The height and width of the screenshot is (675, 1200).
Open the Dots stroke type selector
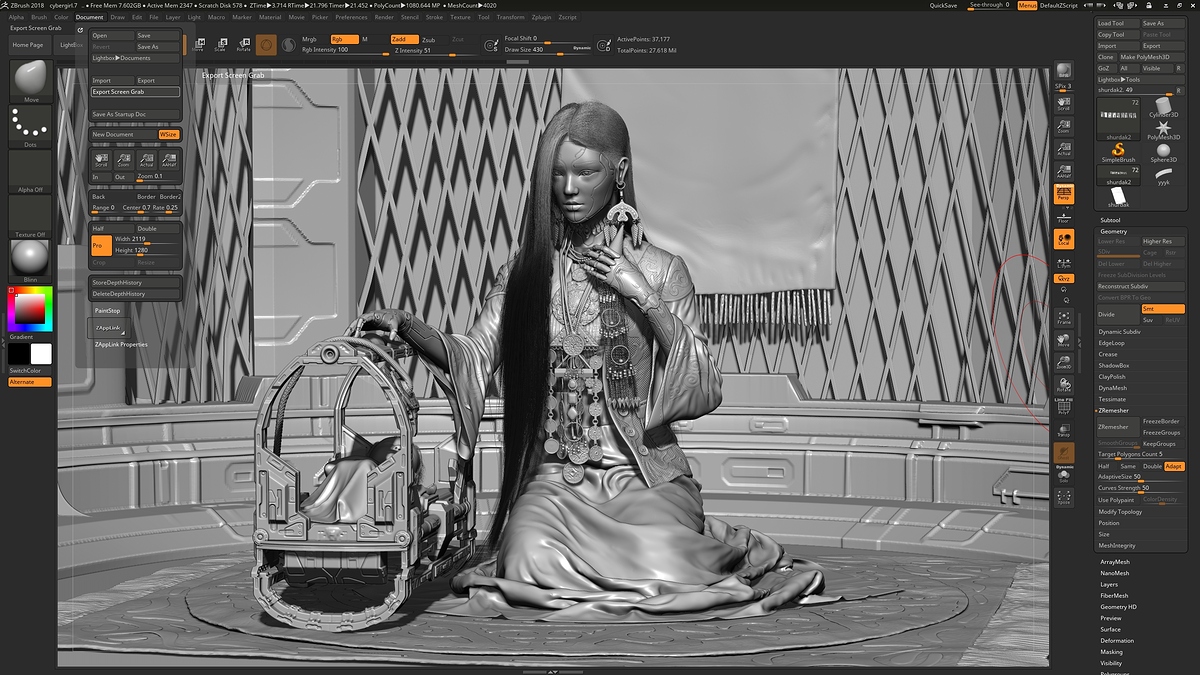[30, 124]
